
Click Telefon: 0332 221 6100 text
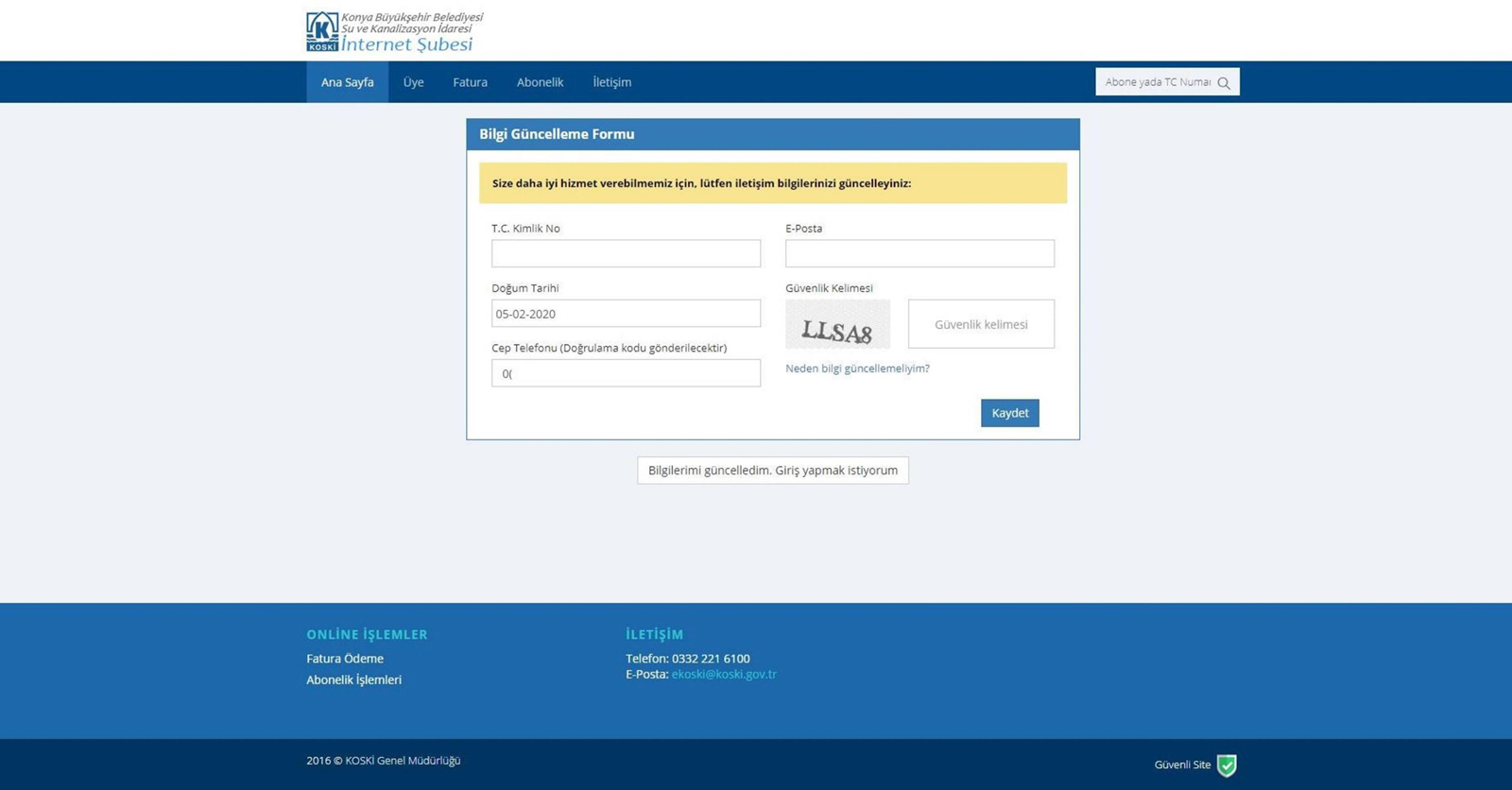pyautogui.click(x=688, y=659)
